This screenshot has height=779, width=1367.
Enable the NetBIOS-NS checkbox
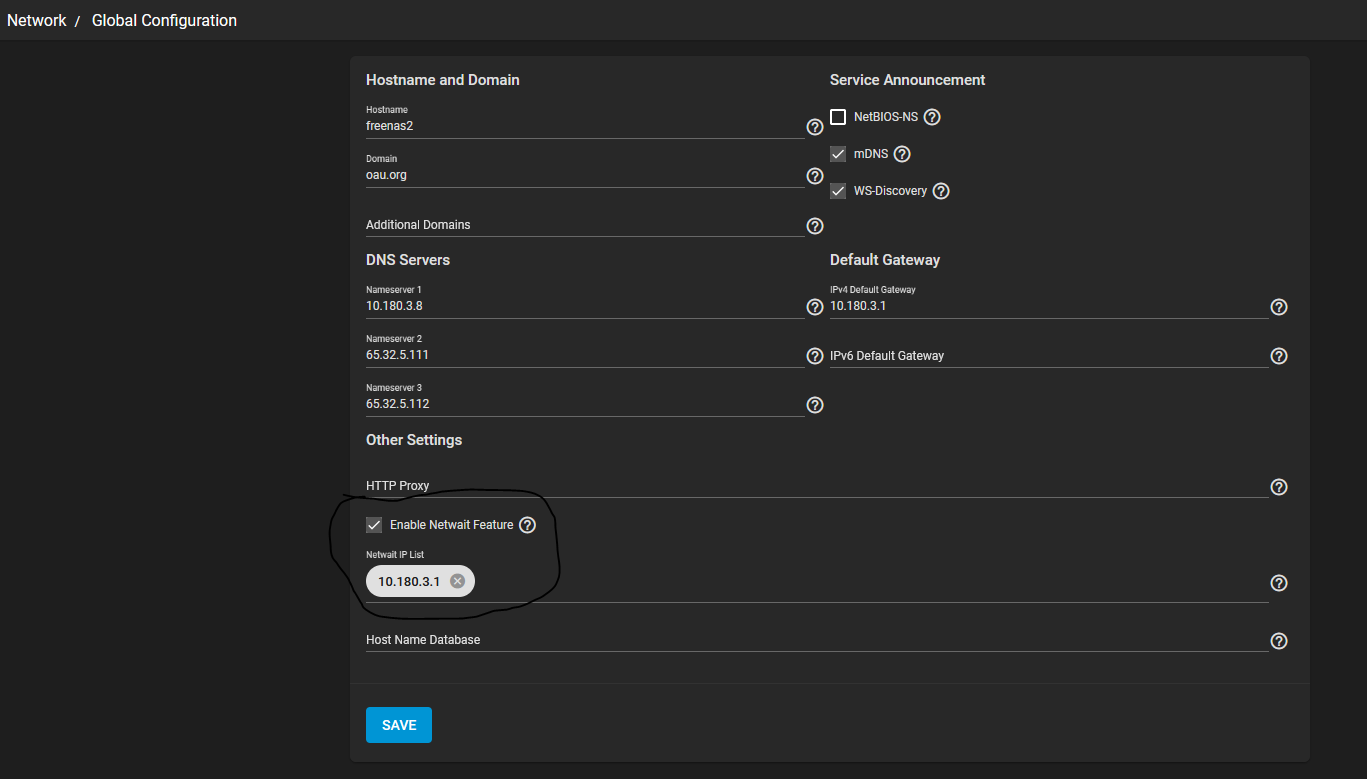tap(838, 117)
